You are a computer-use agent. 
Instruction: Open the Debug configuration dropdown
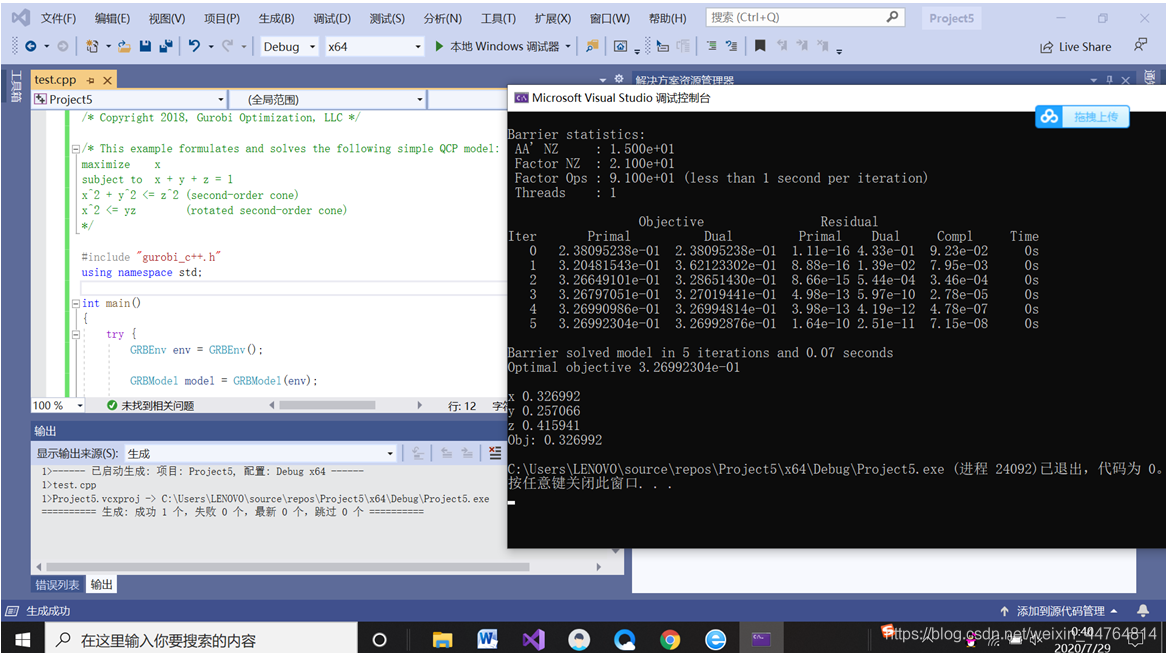289,46
